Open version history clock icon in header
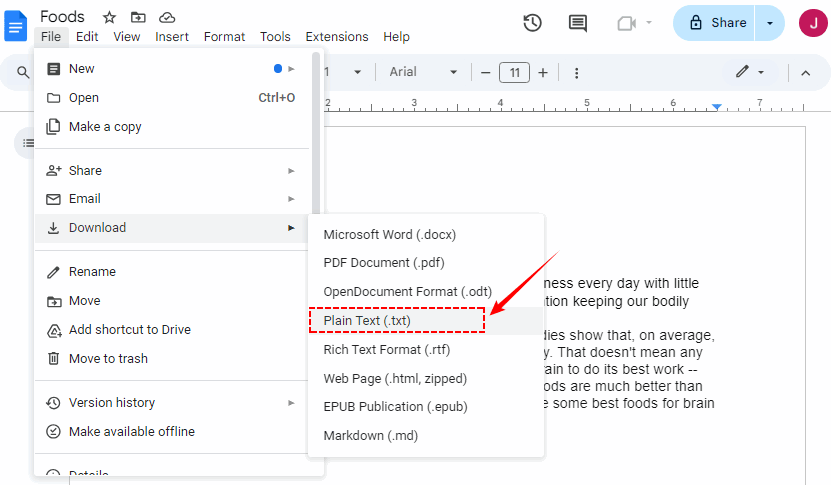This screenshot has height=485, width=831. click(x=532, y=23)
